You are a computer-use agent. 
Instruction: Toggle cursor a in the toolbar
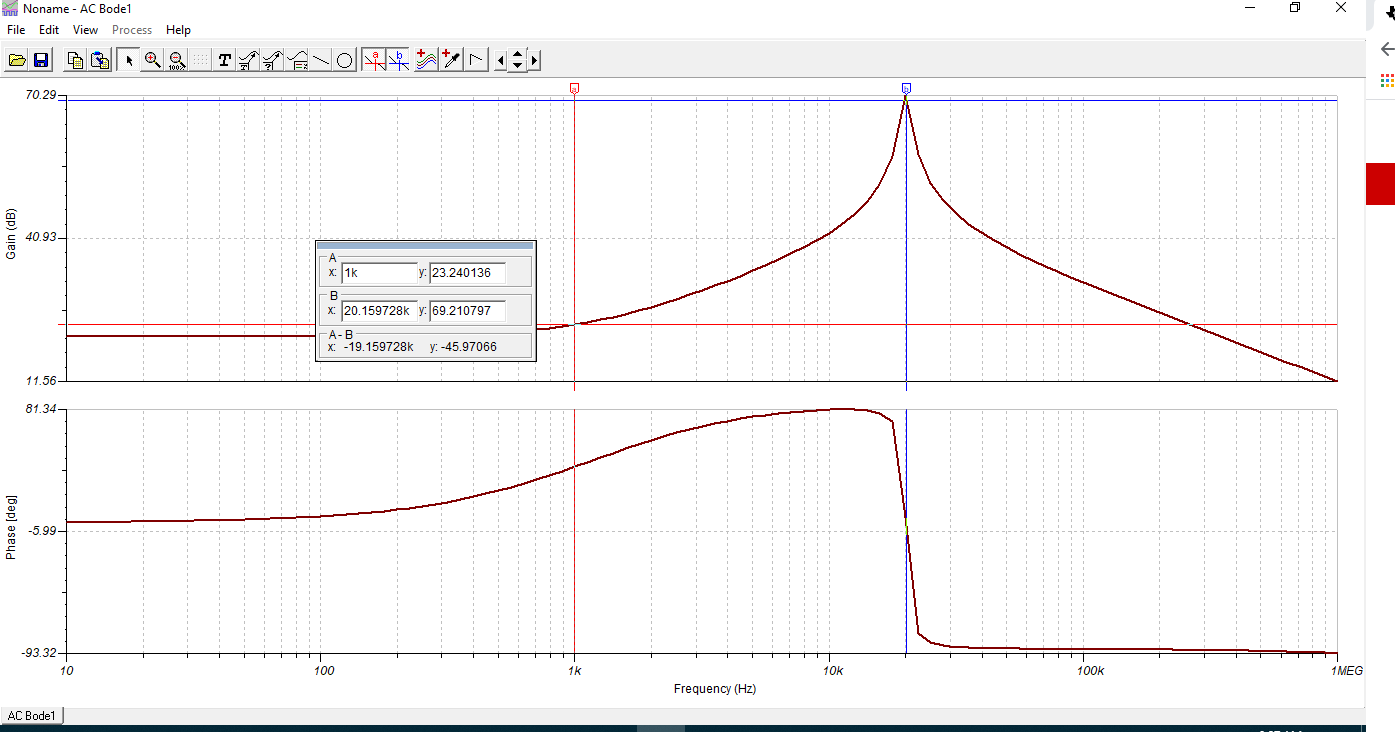(x=375, y=60)
